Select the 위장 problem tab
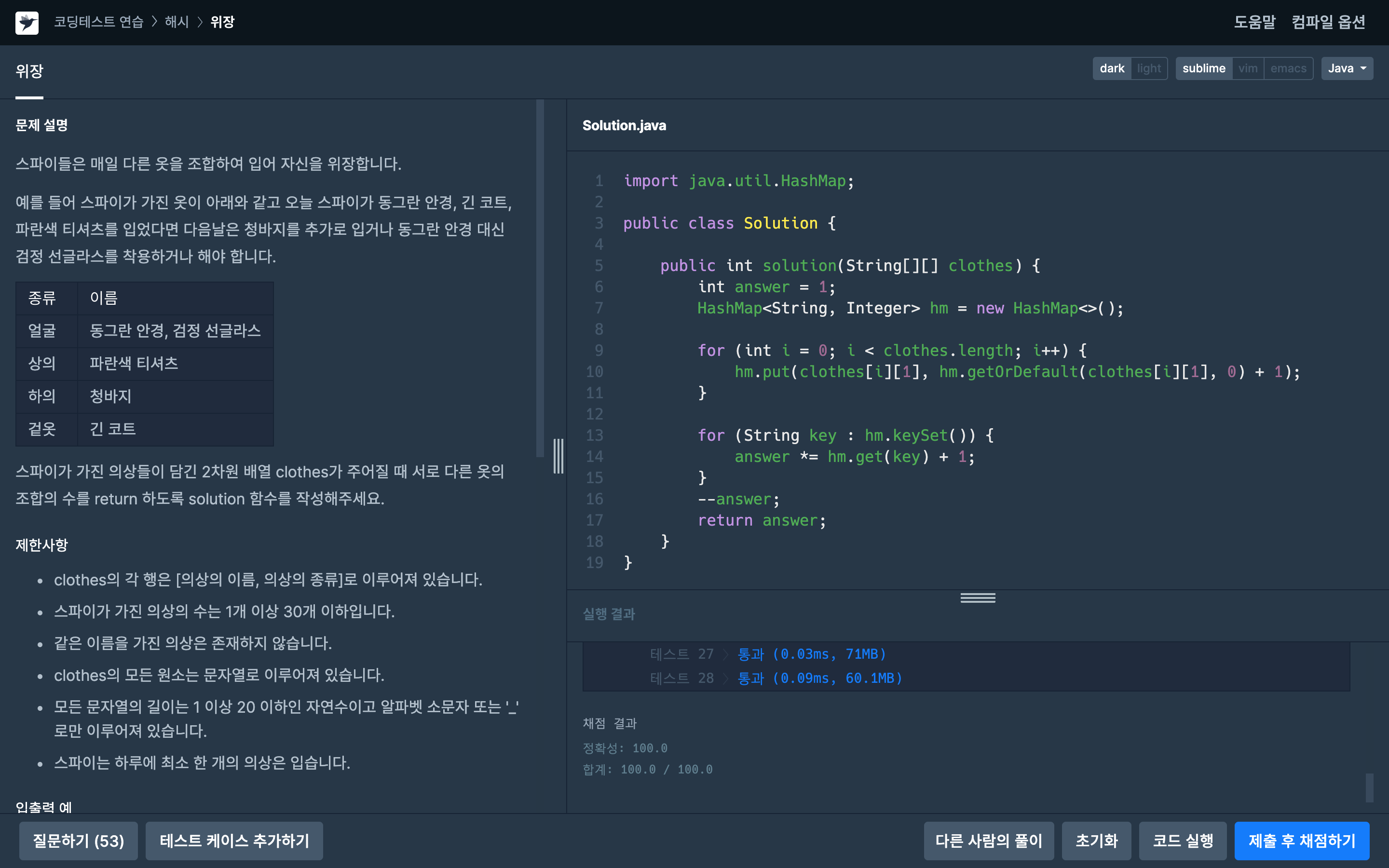This screenshot has width=1389, height=868. (x=29, y=72)
